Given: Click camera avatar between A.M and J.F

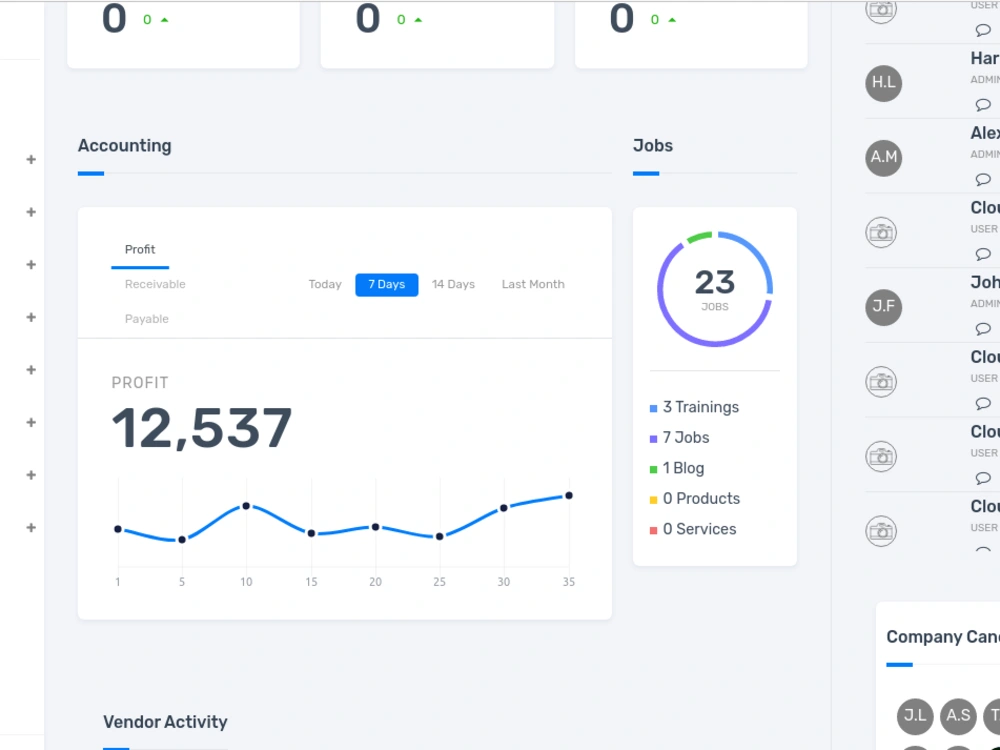Looking at the screenshot, I should coord(881,232).
